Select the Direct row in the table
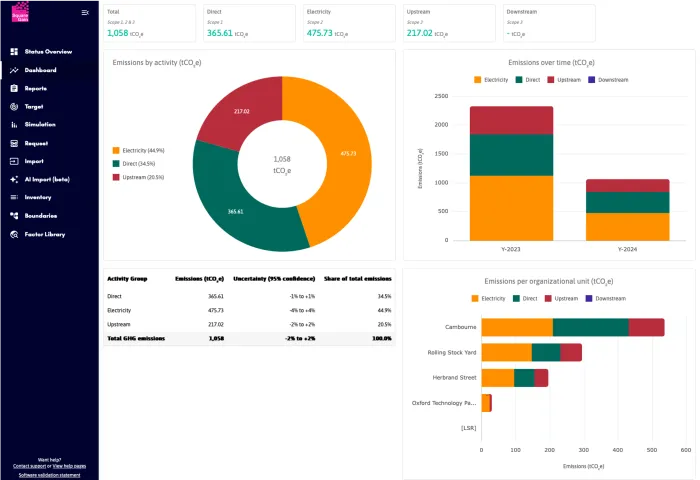700x480 pixels. click(249, 296)
